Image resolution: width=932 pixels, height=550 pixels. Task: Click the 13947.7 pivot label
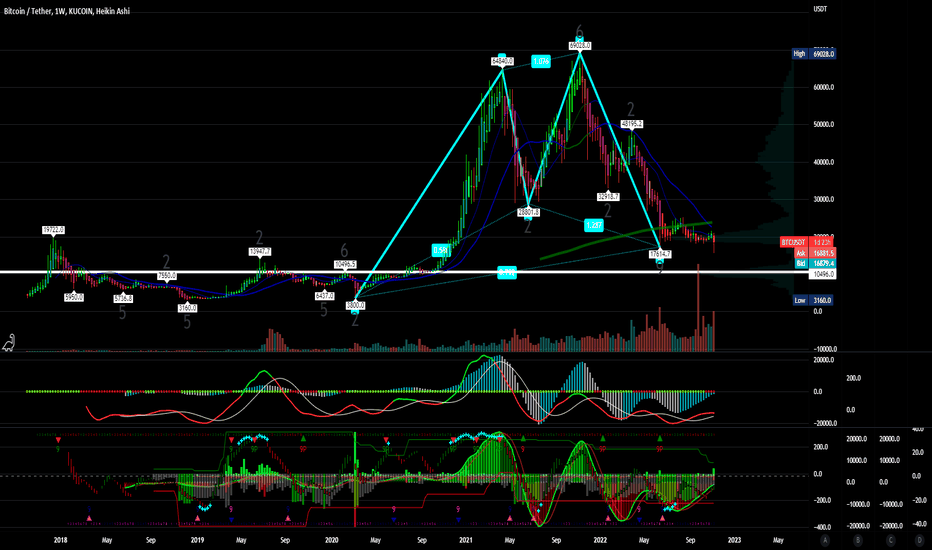coord(260,252)
